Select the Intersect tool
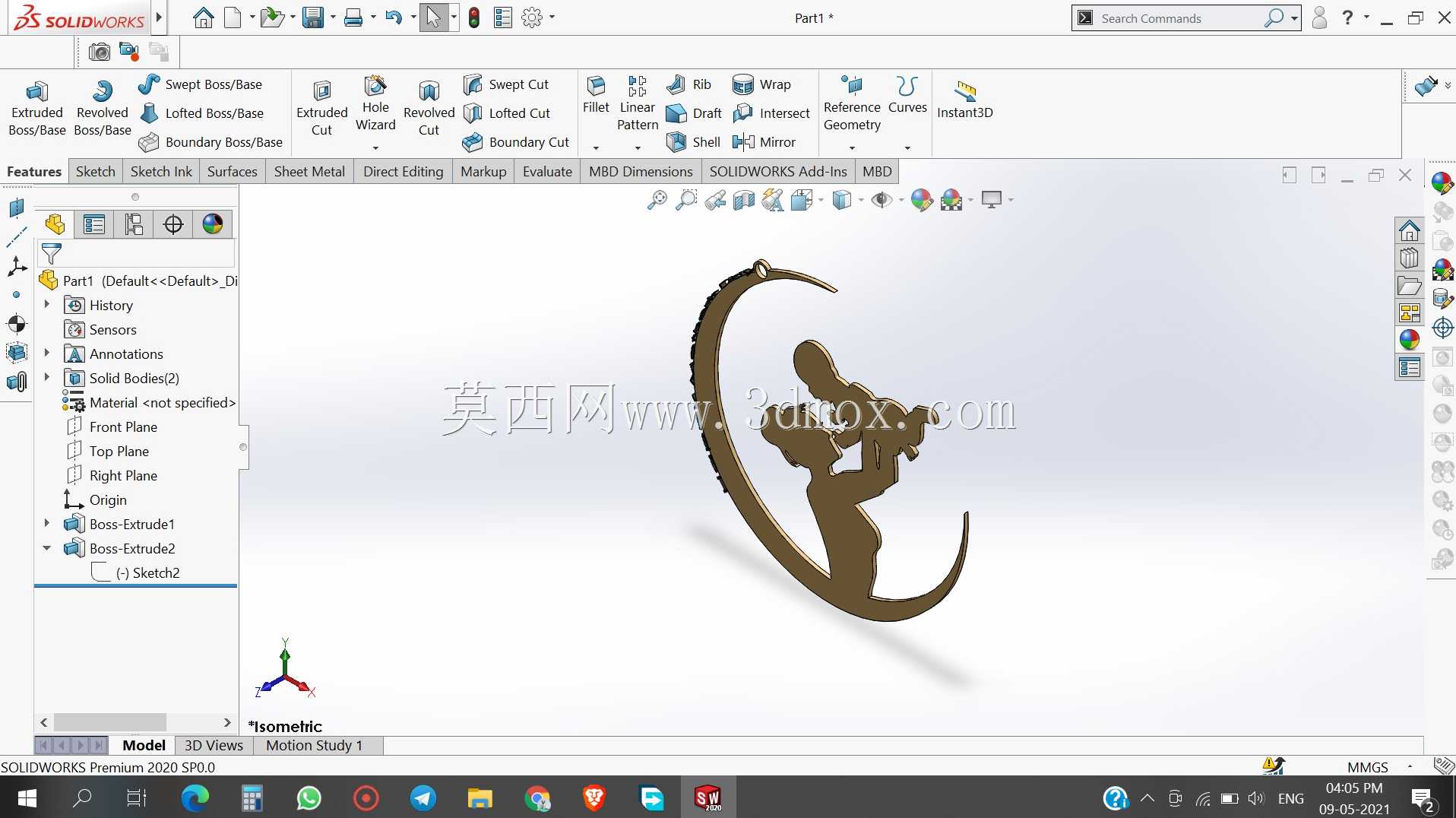Viewport: 1456px width, 818px height. 771,113
